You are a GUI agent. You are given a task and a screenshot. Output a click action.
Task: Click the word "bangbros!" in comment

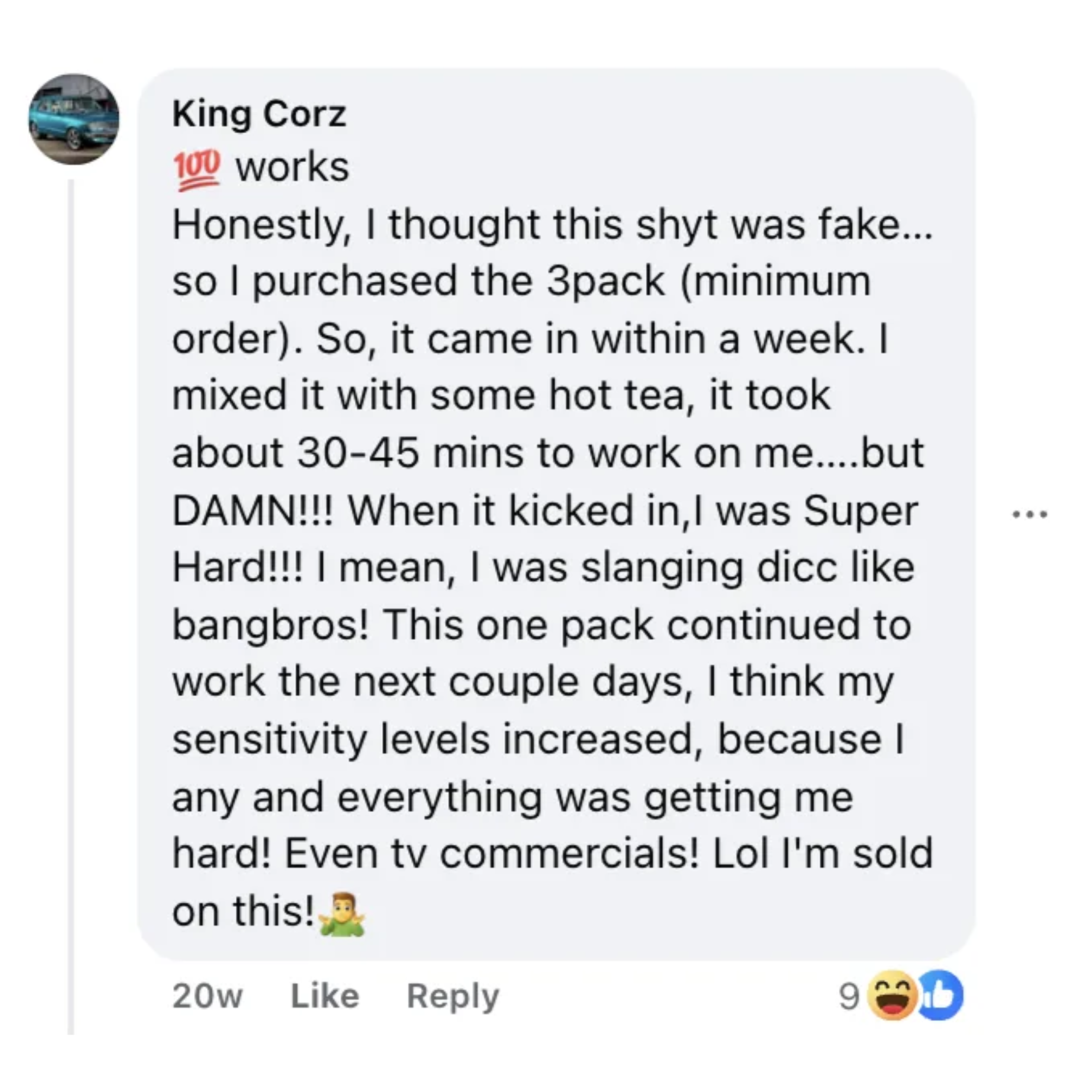click(271, 626)
